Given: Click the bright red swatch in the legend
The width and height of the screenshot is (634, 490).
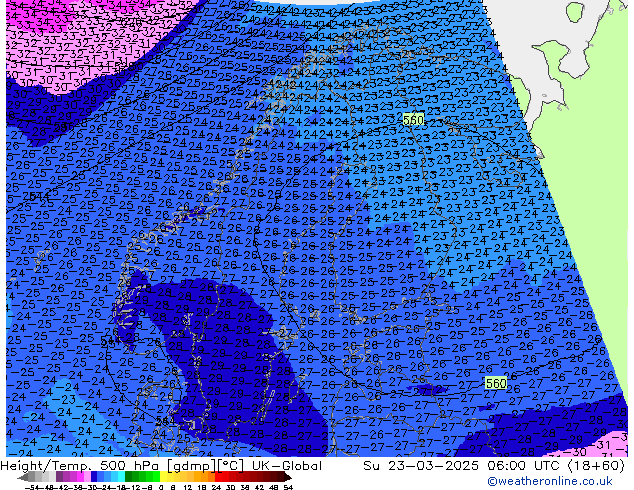Looking at the screenshot, I should click(x=218, y=477).
